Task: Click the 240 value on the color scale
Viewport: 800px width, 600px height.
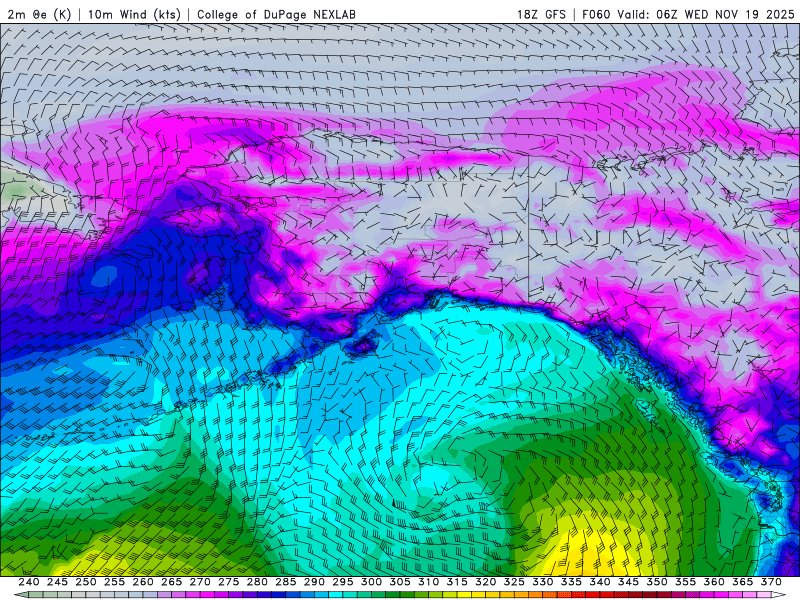Action: 29,582
